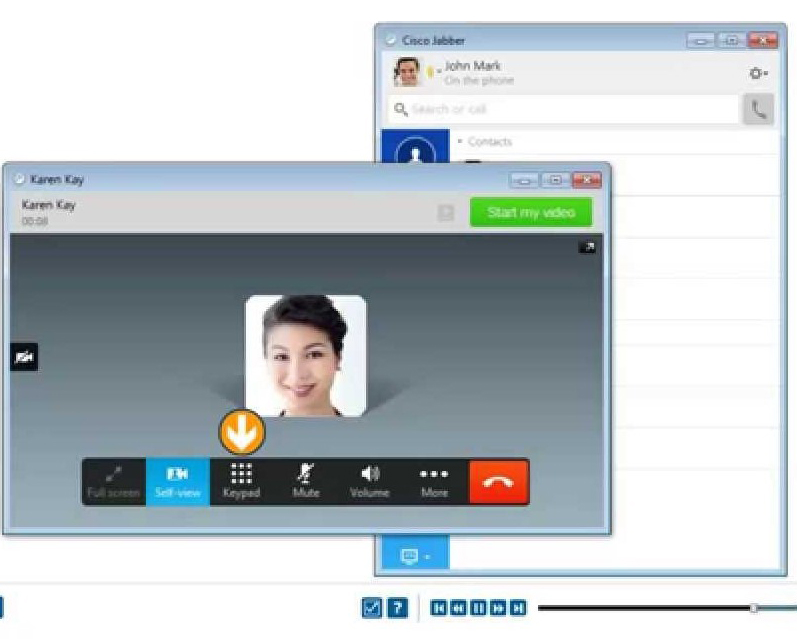The width and height of the screenshot is (797, 639).
Task: Close the Cisco Jabber window
Action: (762, 40)
